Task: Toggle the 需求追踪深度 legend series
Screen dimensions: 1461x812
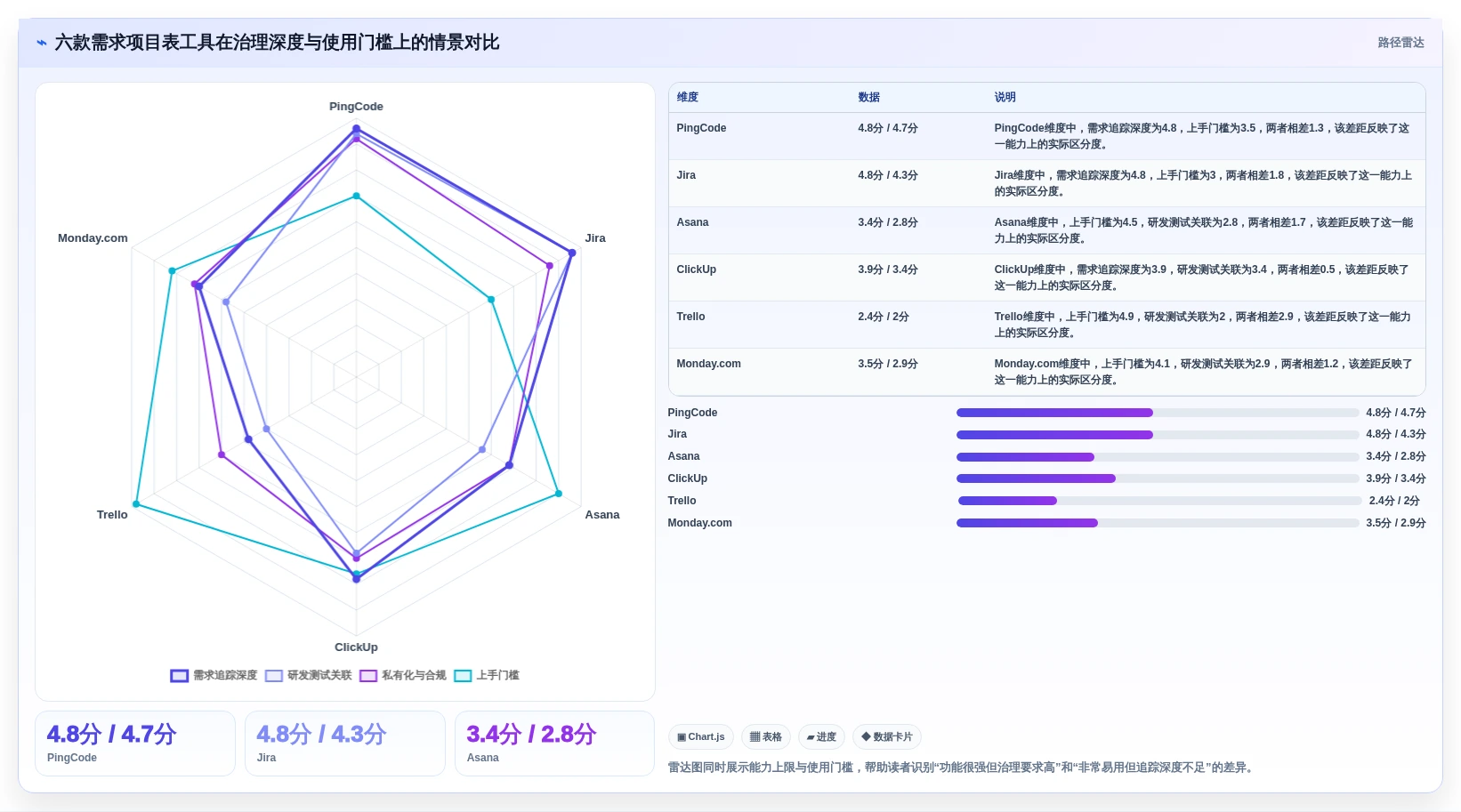Action: click(x=214, y=676)
